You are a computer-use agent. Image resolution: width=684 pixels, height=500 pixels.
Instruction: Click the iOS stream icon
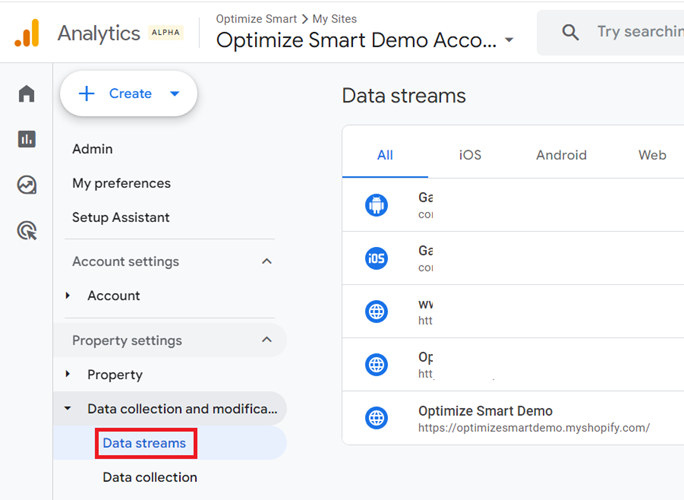pos(376,258)
